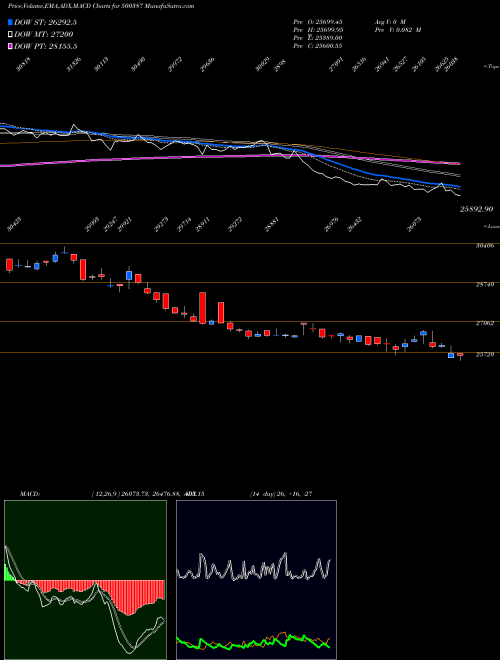
Task: Click the green MACD histogram bars
Action: pyautogui.click(x=9, y=573)
